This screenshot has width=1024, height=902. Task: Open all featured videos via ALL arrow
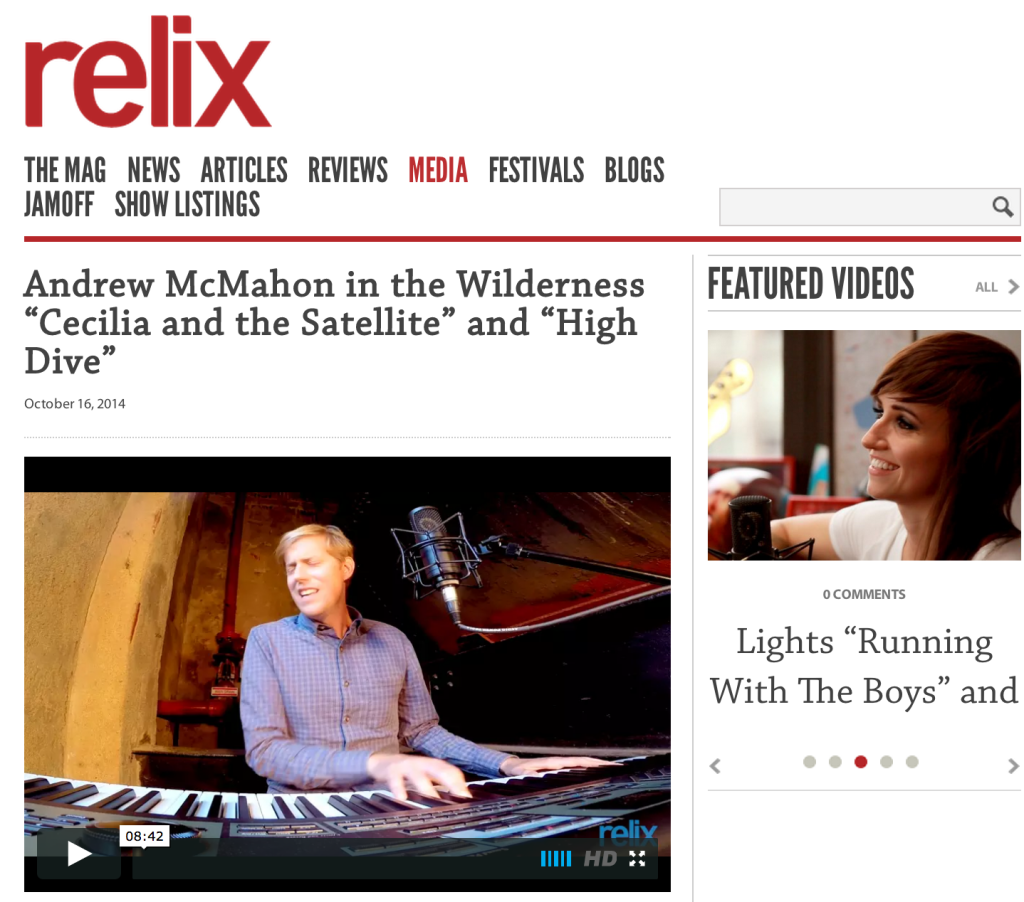pos(997,287)
